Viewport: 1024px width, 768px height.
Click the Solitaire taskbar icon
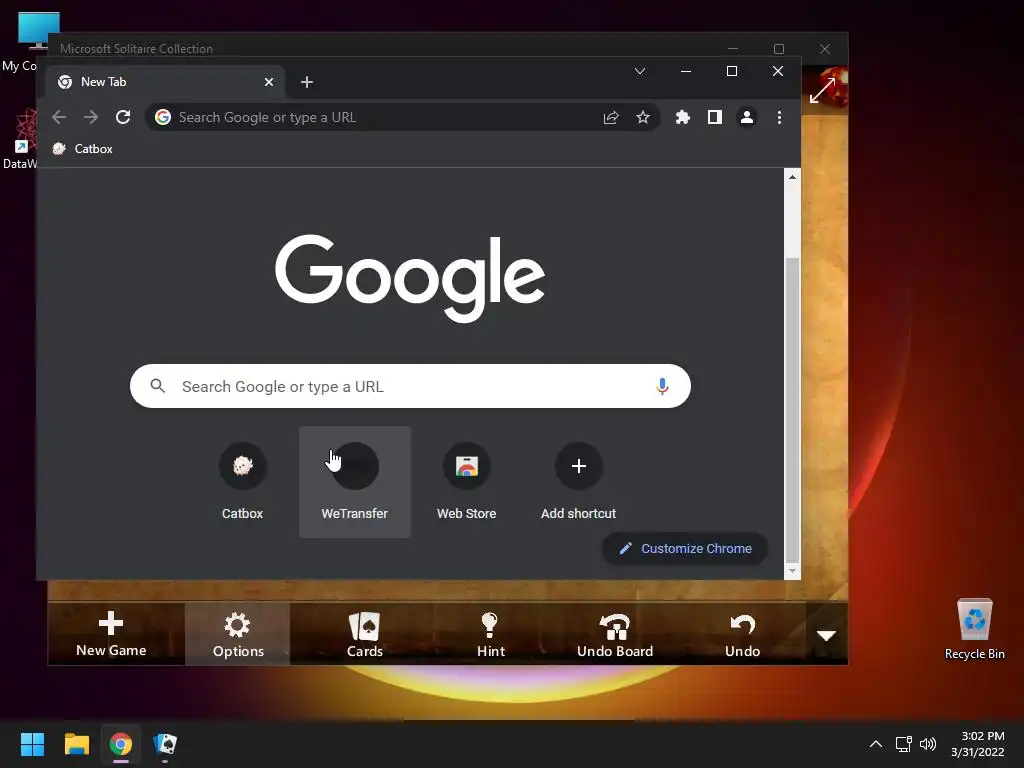click(165, 744)
